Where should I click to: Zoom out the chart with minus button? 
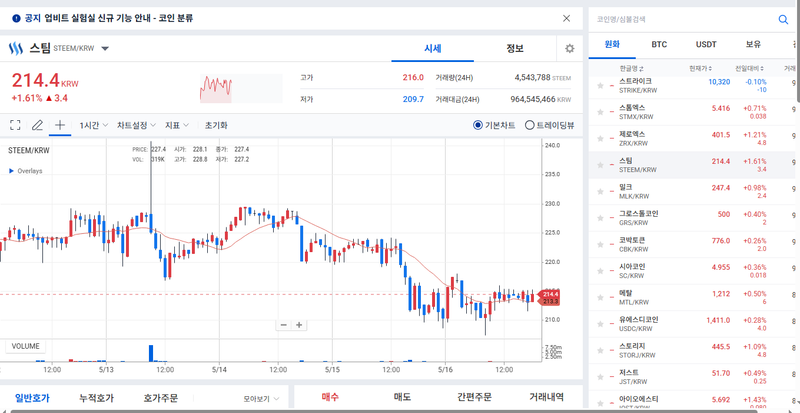click(284, 325)
